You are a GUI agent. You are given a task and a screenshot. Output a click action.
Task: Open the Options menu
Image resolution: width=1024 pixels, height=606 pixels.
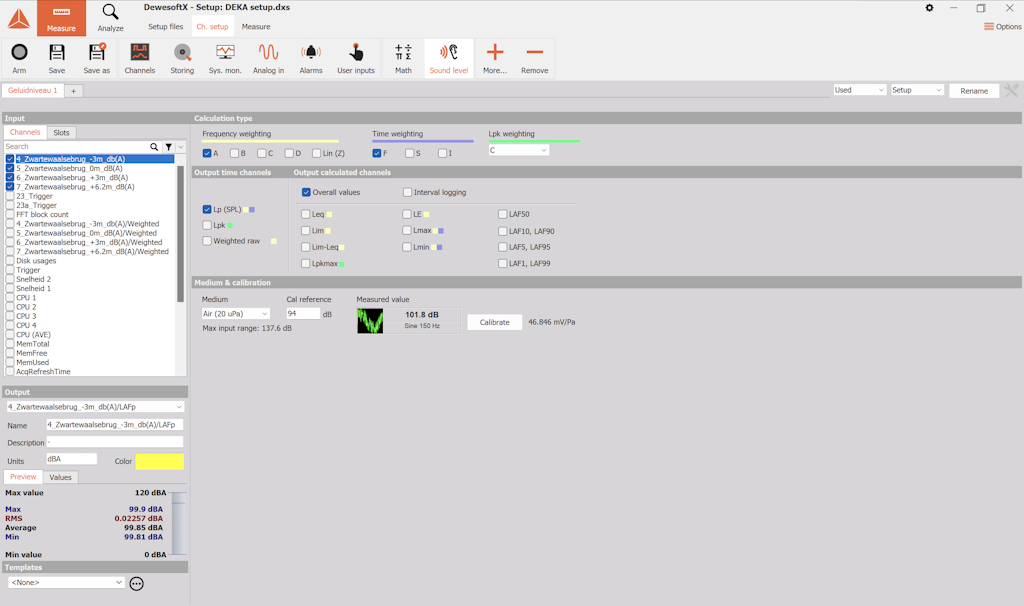1002,27
